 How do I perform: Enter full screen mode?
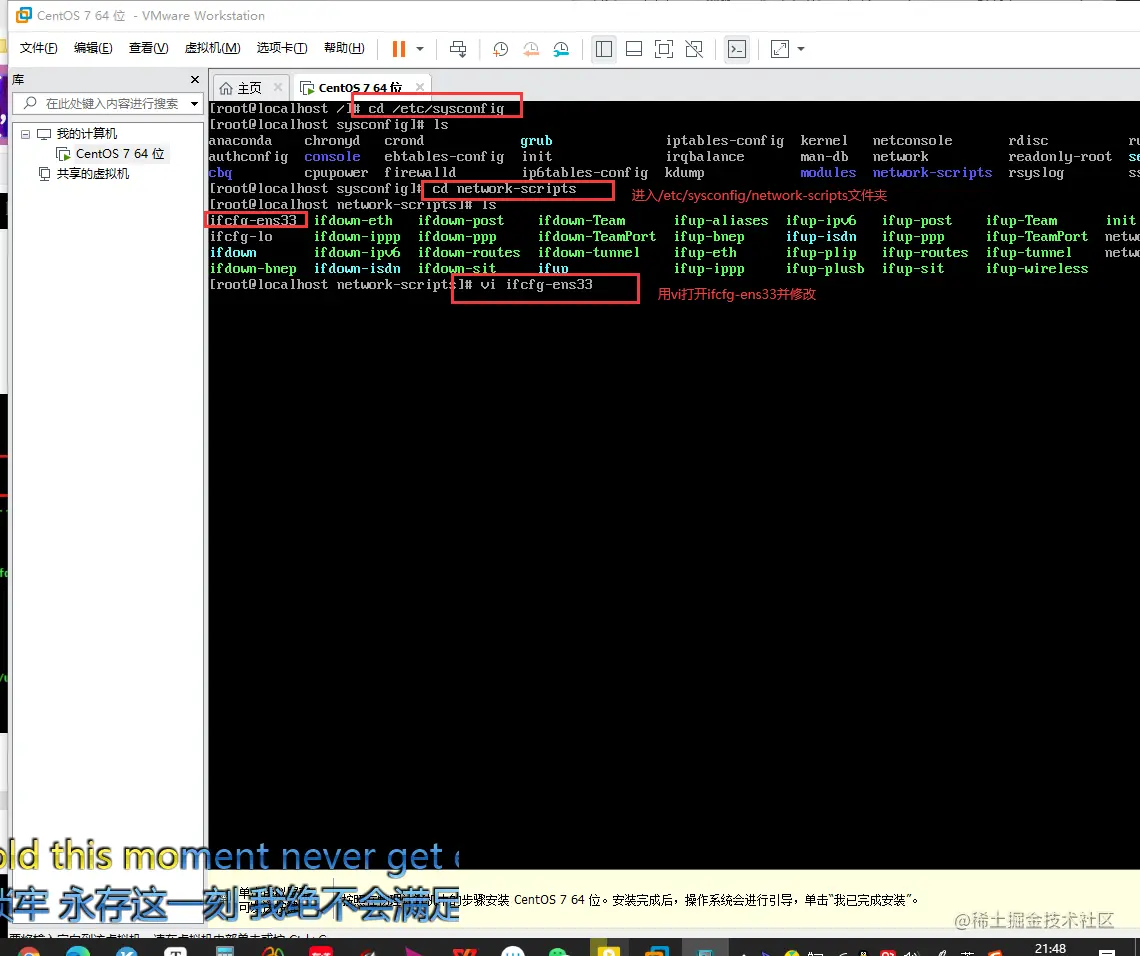[664, 49]
